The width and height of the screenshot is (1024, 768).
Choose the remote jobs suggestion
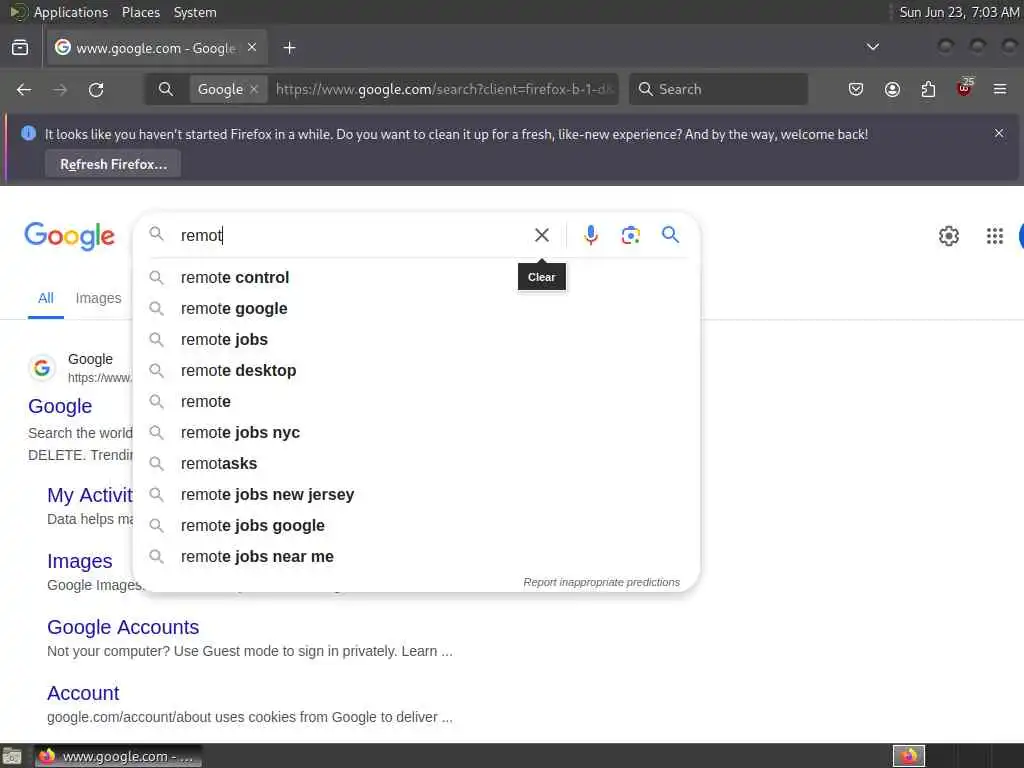(417, 340)
